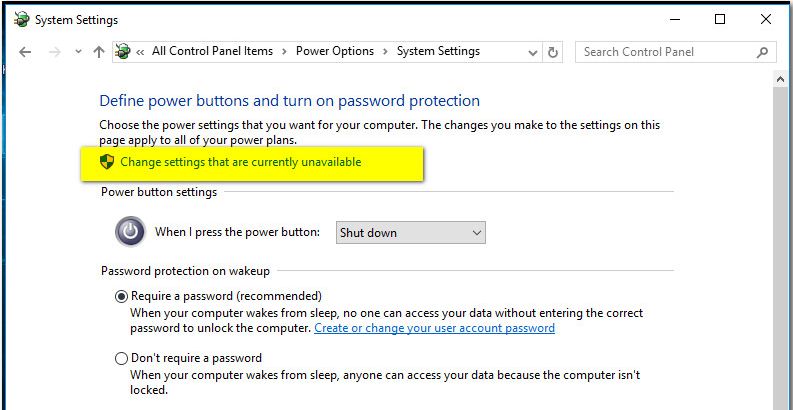
Task: Open the recent locations dropdown arrow
Action: (78, 52)
